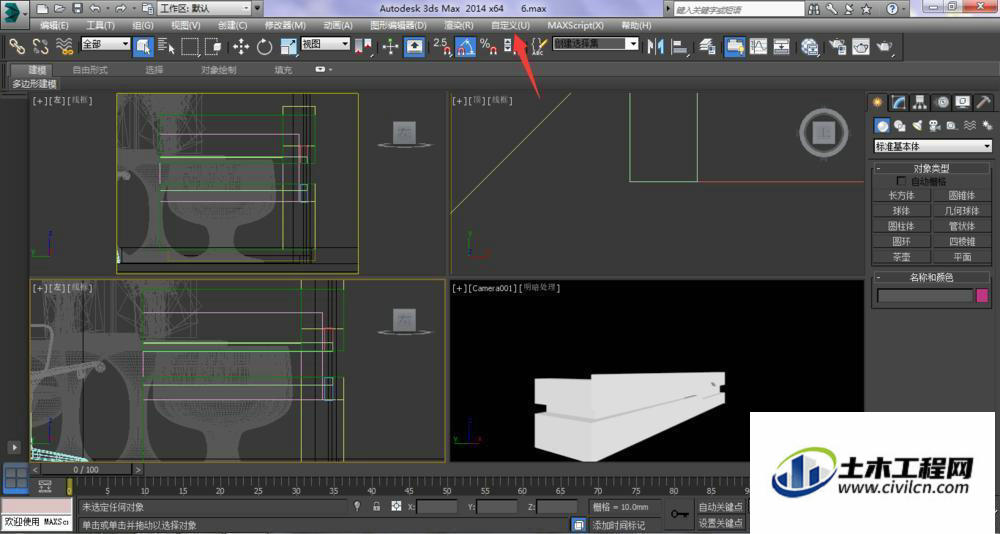Click the Open File folder icon

pyautogui.click(x=59, y=8)
